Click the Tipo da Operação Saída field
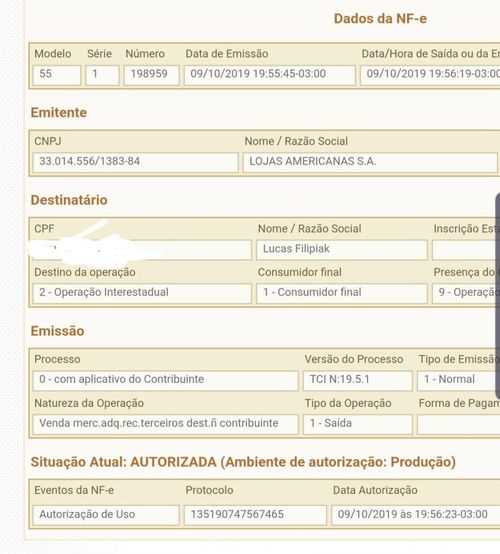 (358, 424)
